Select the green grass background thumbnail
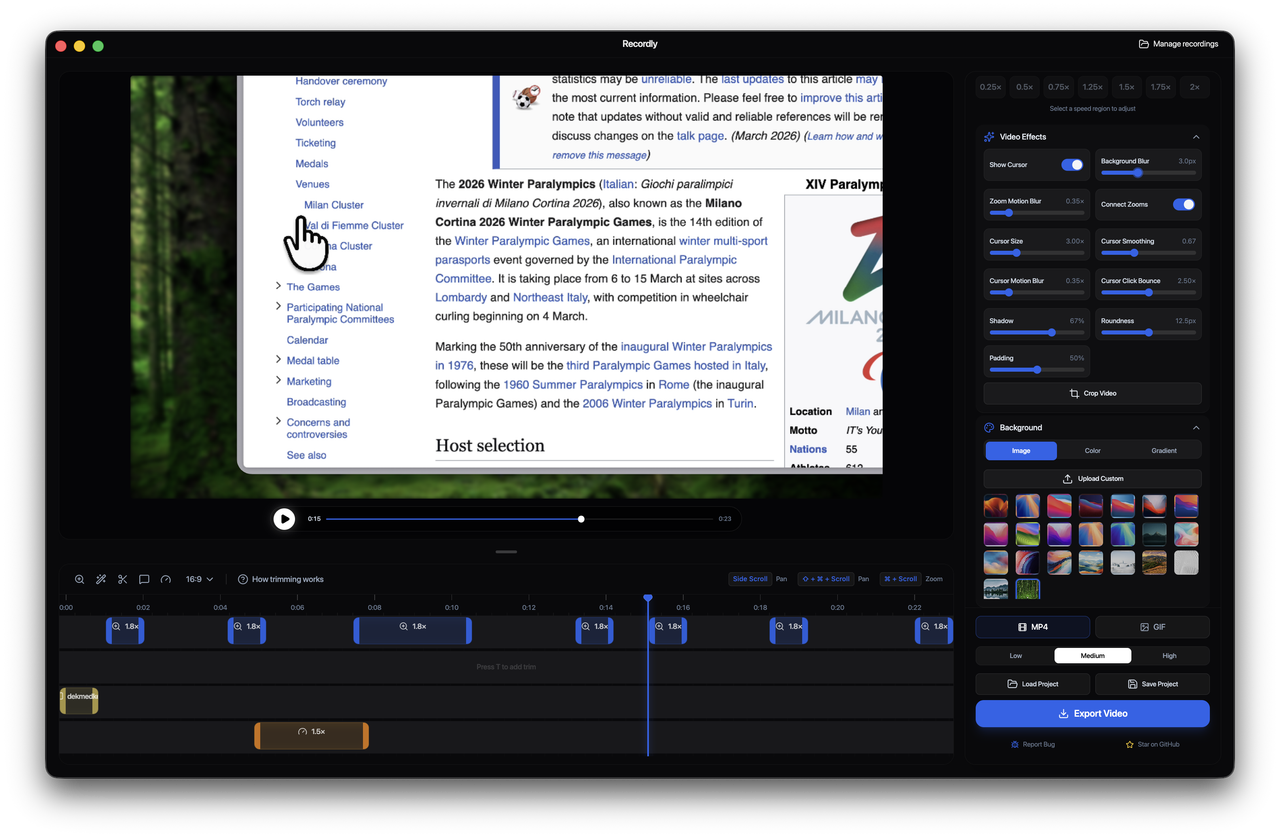Image resolution: width=1280 pixels, height=838 pixels. click(1027, 589)
